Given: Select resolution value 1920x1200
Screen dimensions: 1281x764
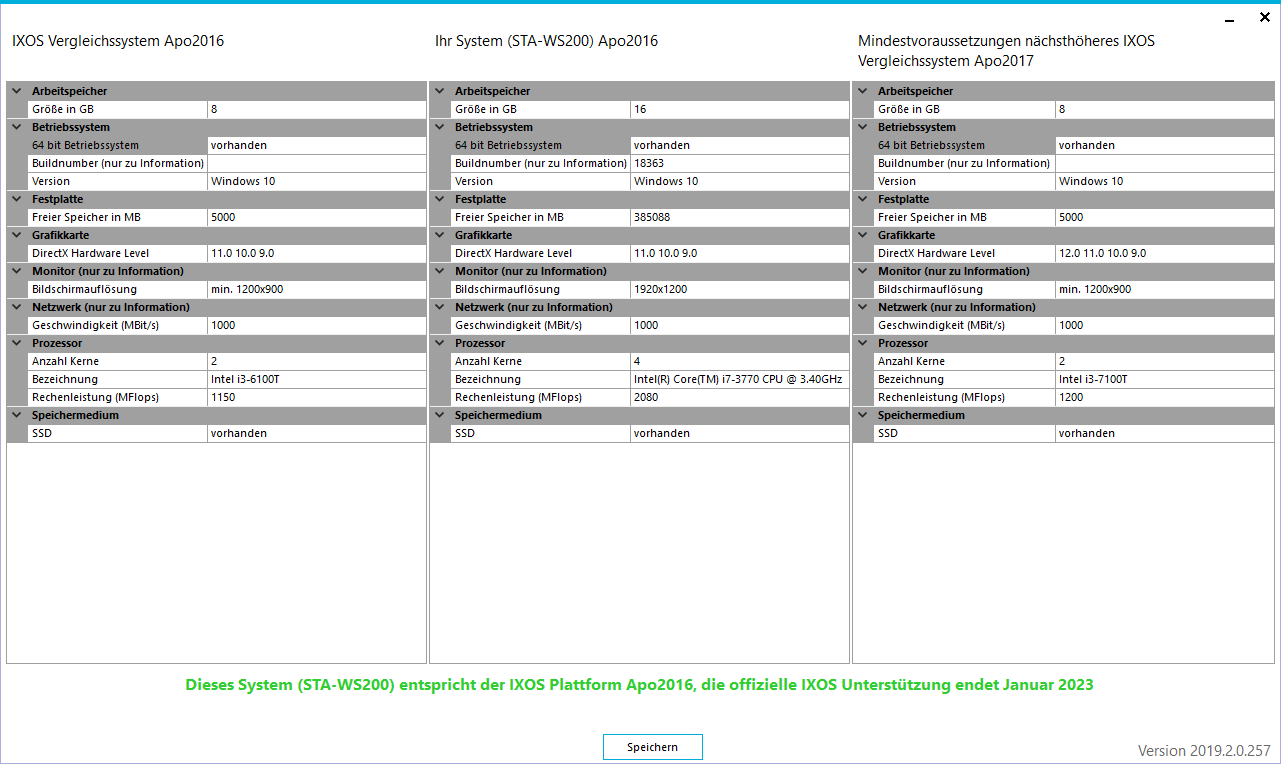Looking at the screenshot, I should coord(740,289).
